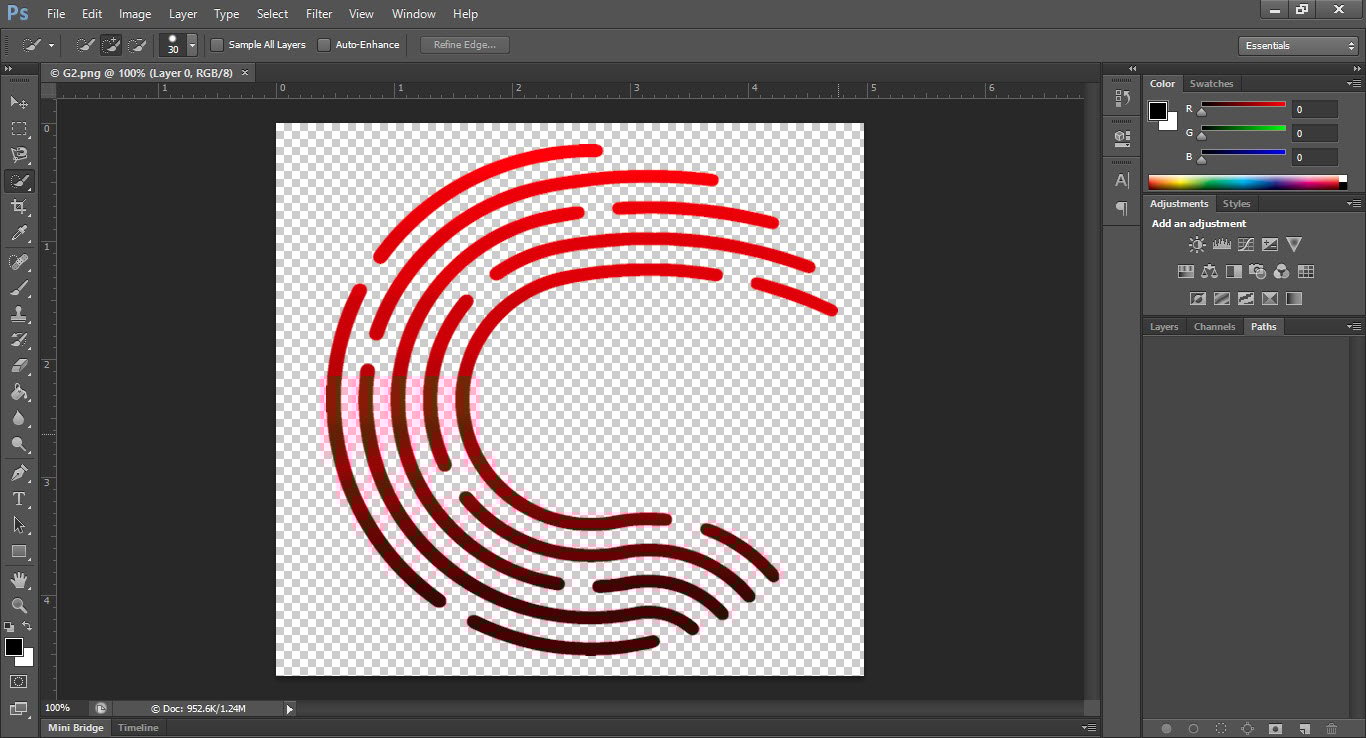This screenshot has width=1366, height=738.
Task: Select the Horizontal Type tool
Action: coord(19,499)
